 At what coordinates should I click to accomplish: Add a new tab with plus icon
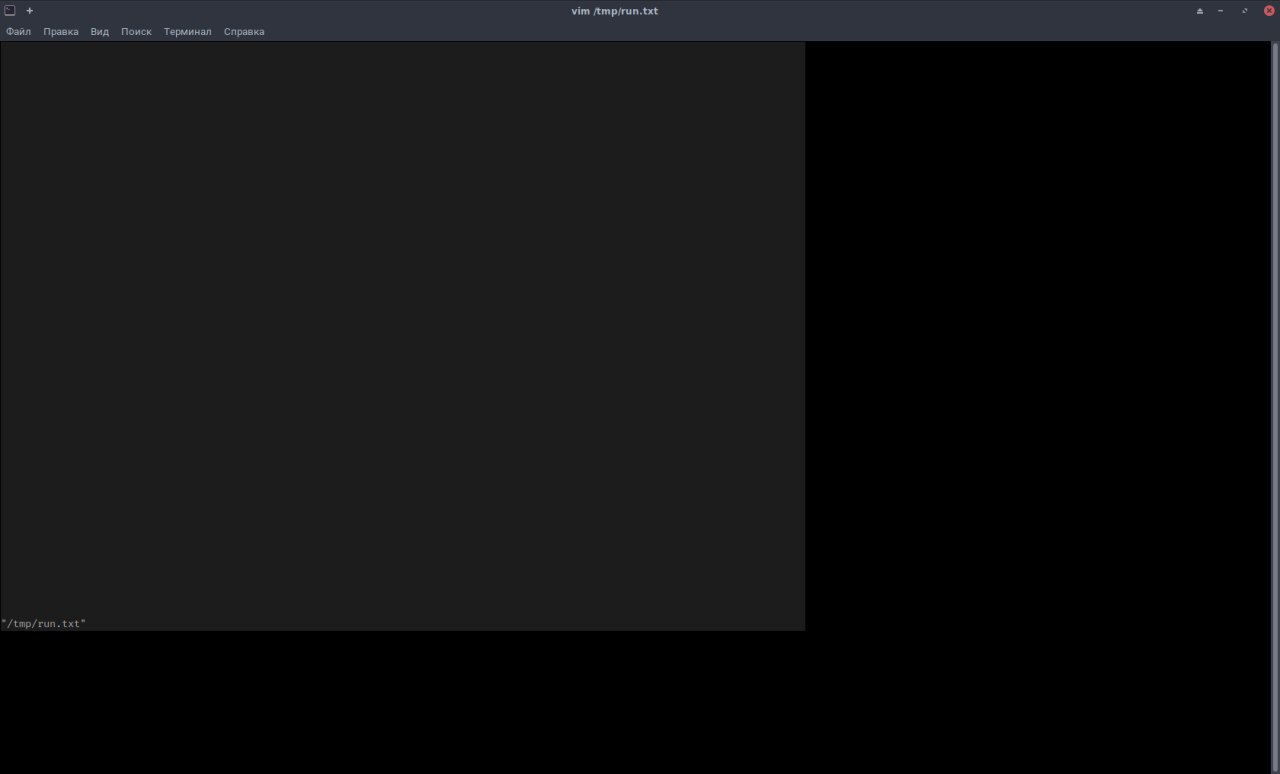pos(30,11)
